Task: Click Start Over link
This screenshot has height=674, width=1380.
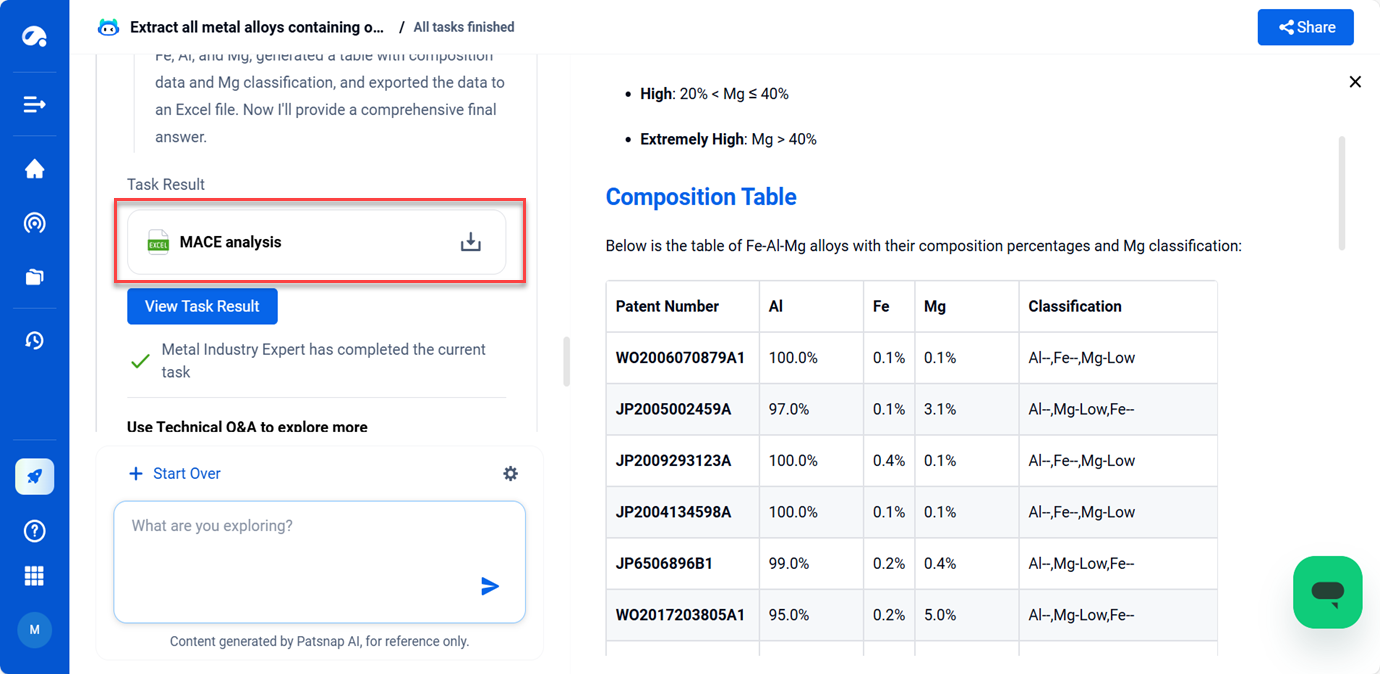Action: coord(175,474)
